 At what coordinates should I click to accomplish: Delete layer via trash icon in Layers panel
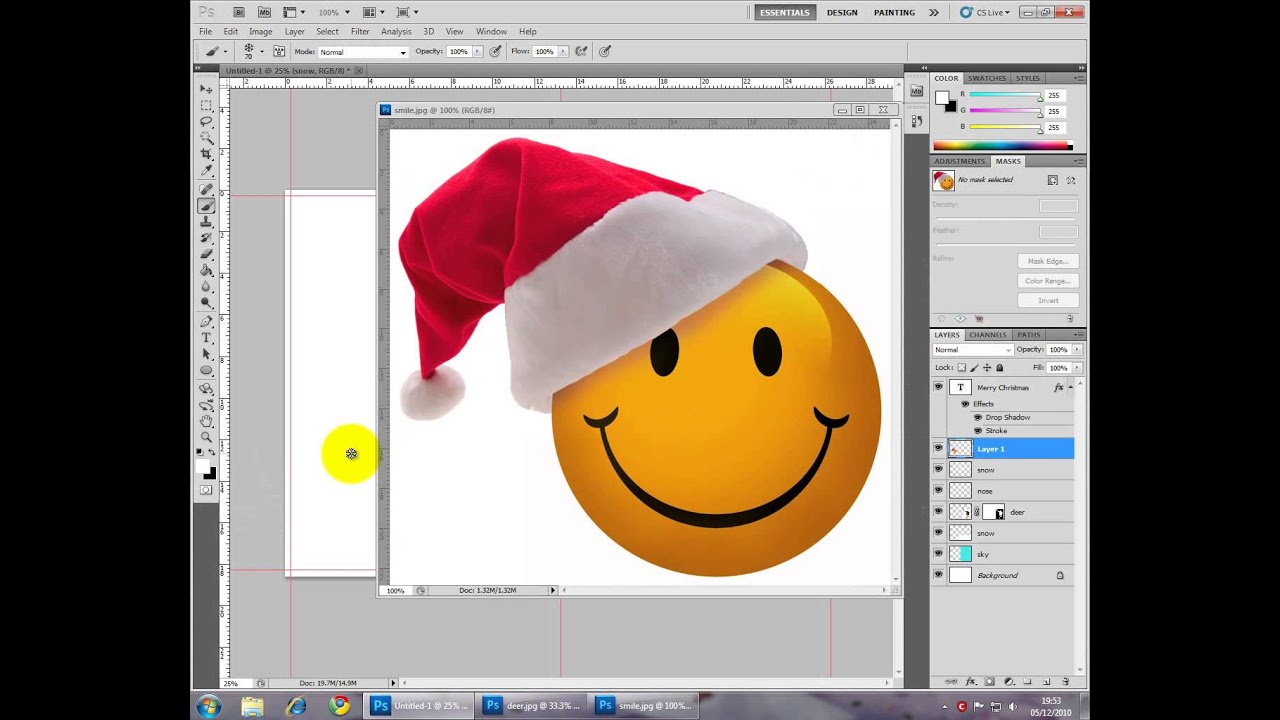click(1066, 681)
